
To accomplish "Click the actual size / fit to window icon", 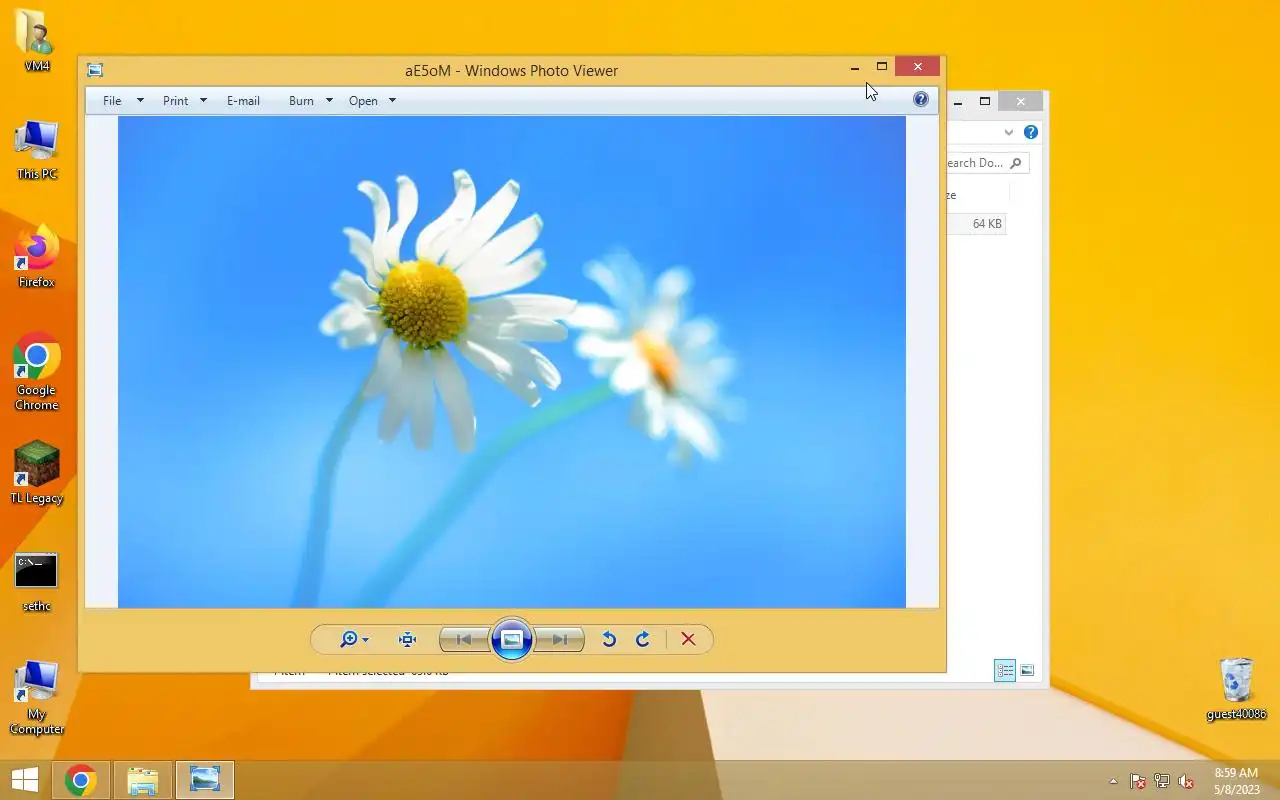I will [x=407, y=640].
